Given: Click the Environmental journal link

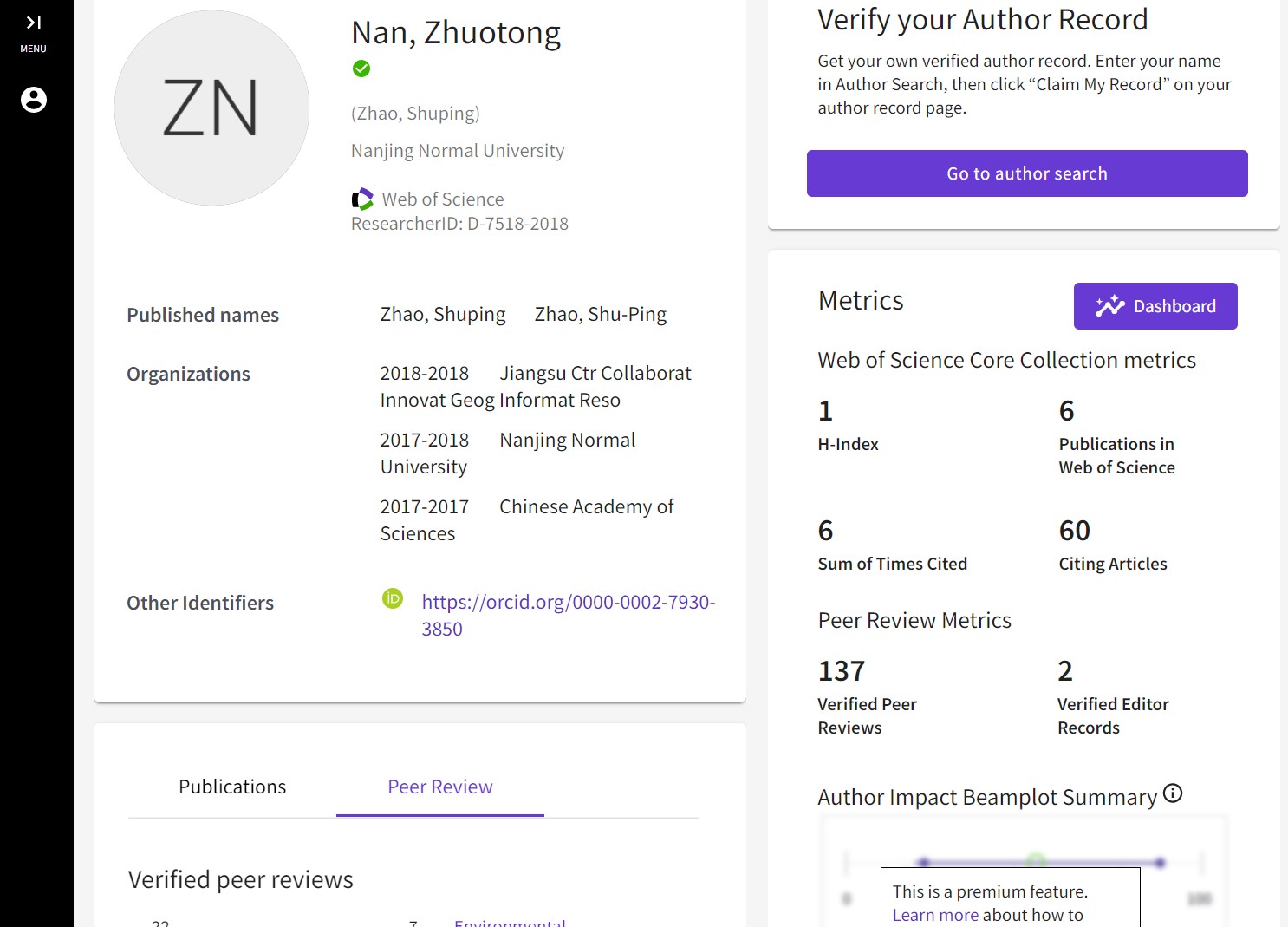Looking at the screenshot, I should tap(510, 922).
